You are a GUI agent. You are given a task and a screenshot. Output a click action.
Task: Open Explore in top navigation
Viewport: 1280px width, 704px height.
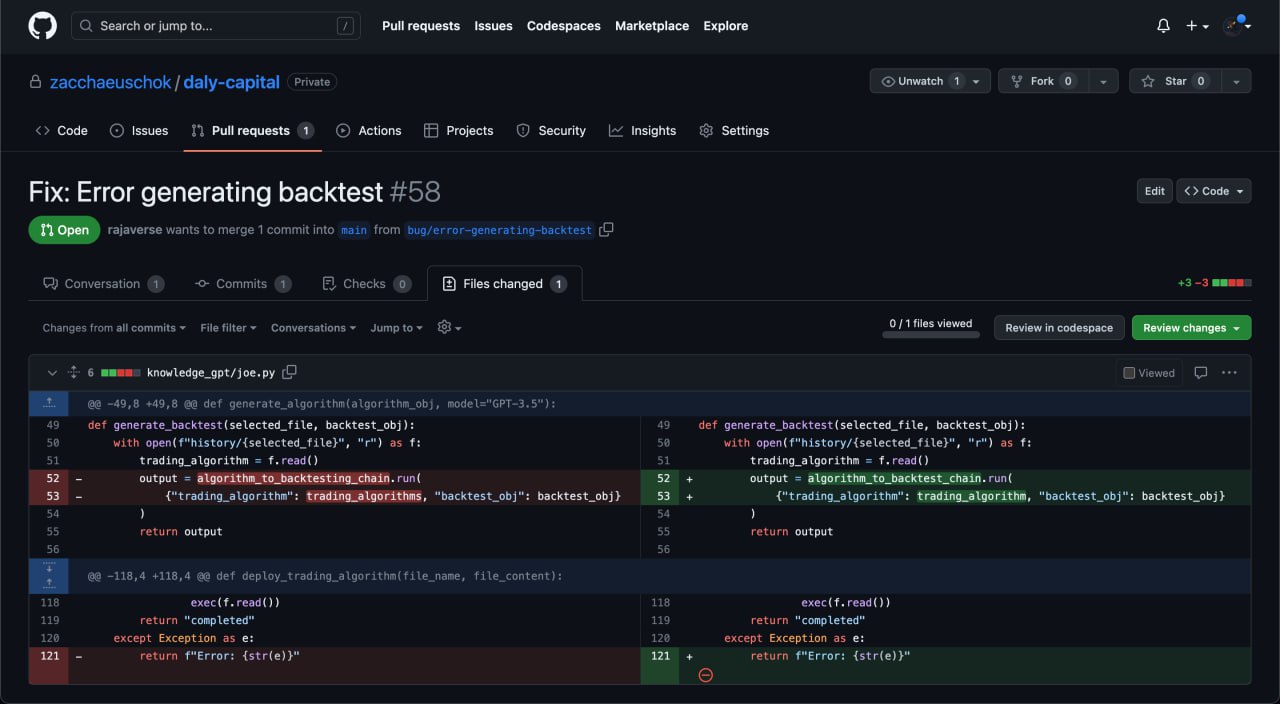click(726, 26)
